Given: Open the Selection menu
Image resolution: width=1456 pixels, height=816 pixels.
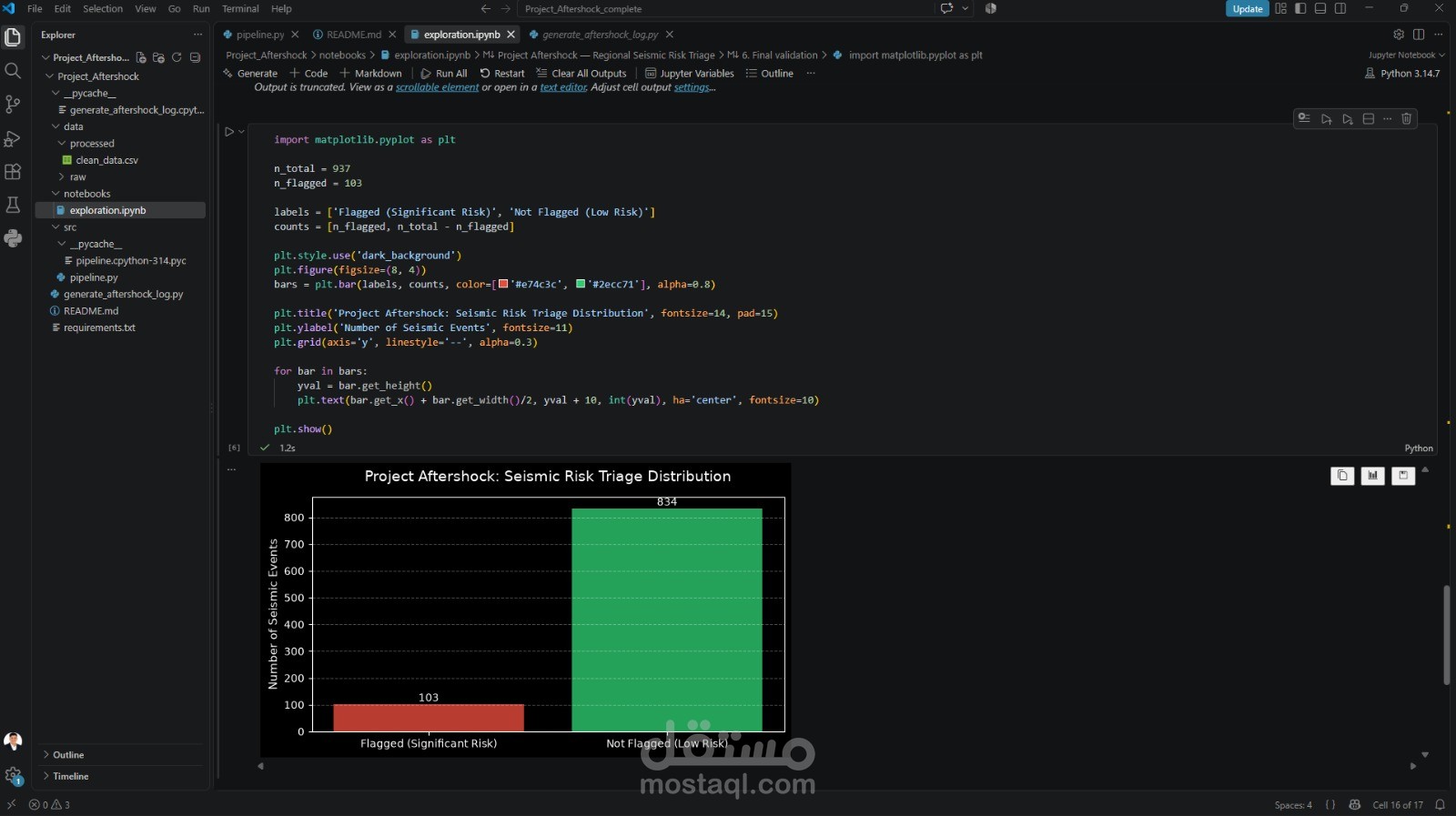Looking at the screenshot, I should [x=103, y=9].
